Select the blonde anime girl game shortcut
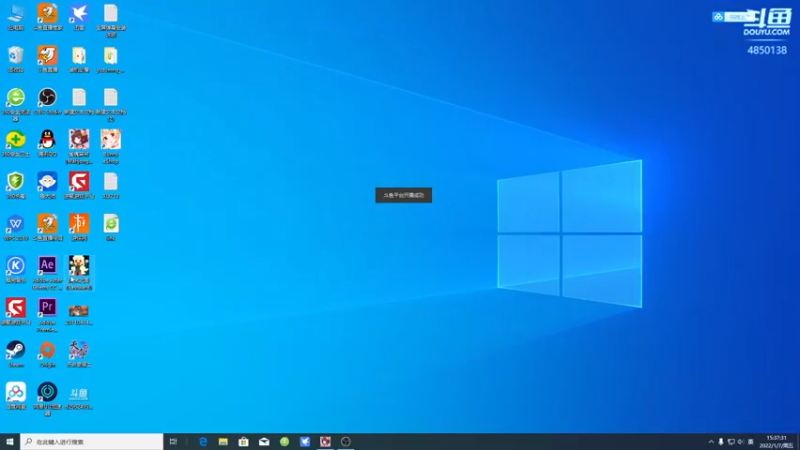 click(x=111, y=147)
